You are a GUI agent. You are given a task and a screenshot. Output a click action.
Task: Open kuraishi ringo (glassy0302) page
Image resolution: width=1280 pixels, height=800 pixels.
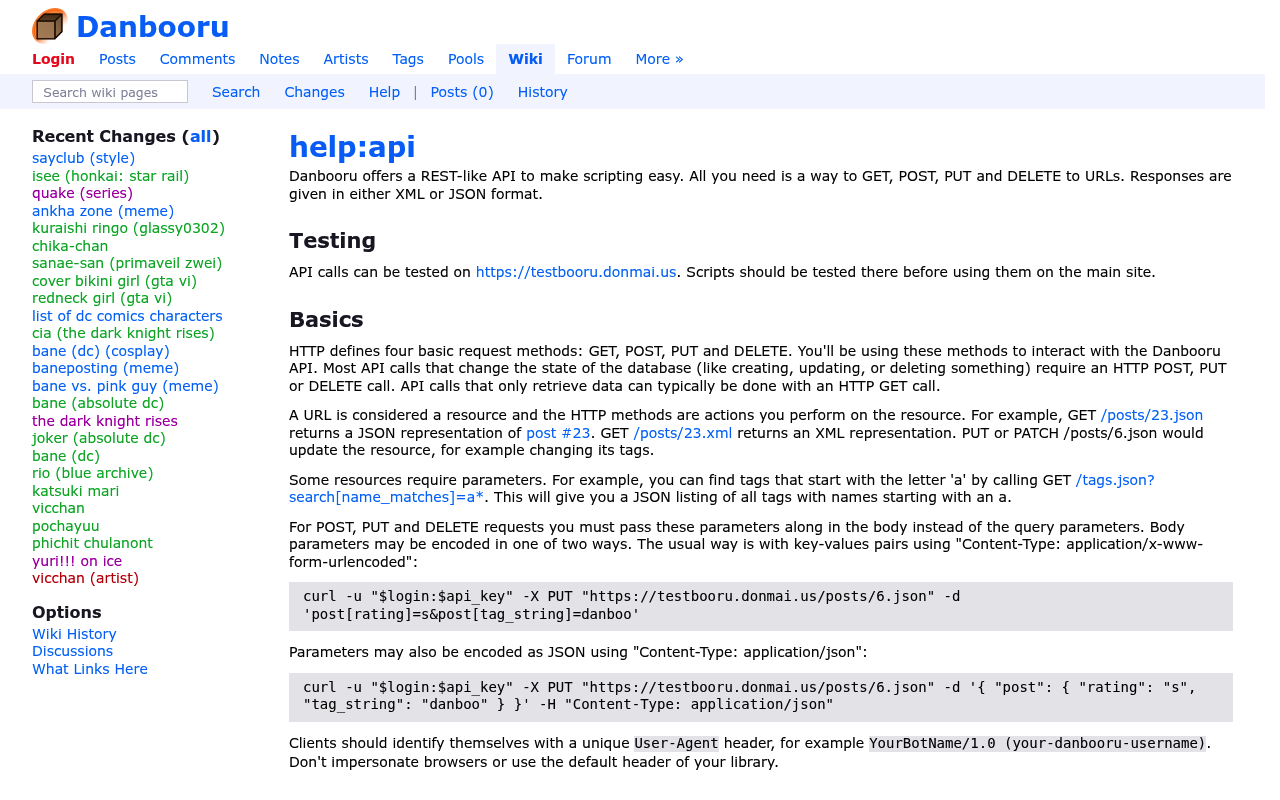(x=128, y=228)
